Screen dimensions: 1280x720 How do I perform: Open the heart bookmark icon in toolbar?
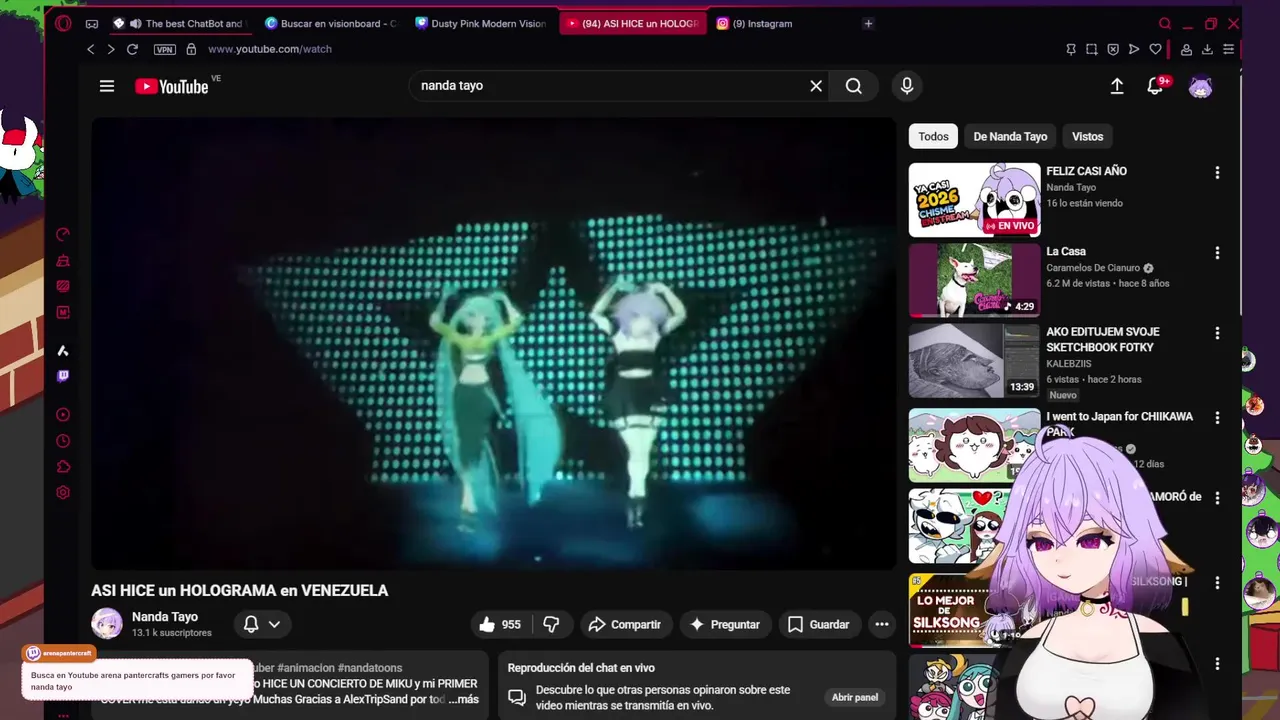coord(1155,49)
